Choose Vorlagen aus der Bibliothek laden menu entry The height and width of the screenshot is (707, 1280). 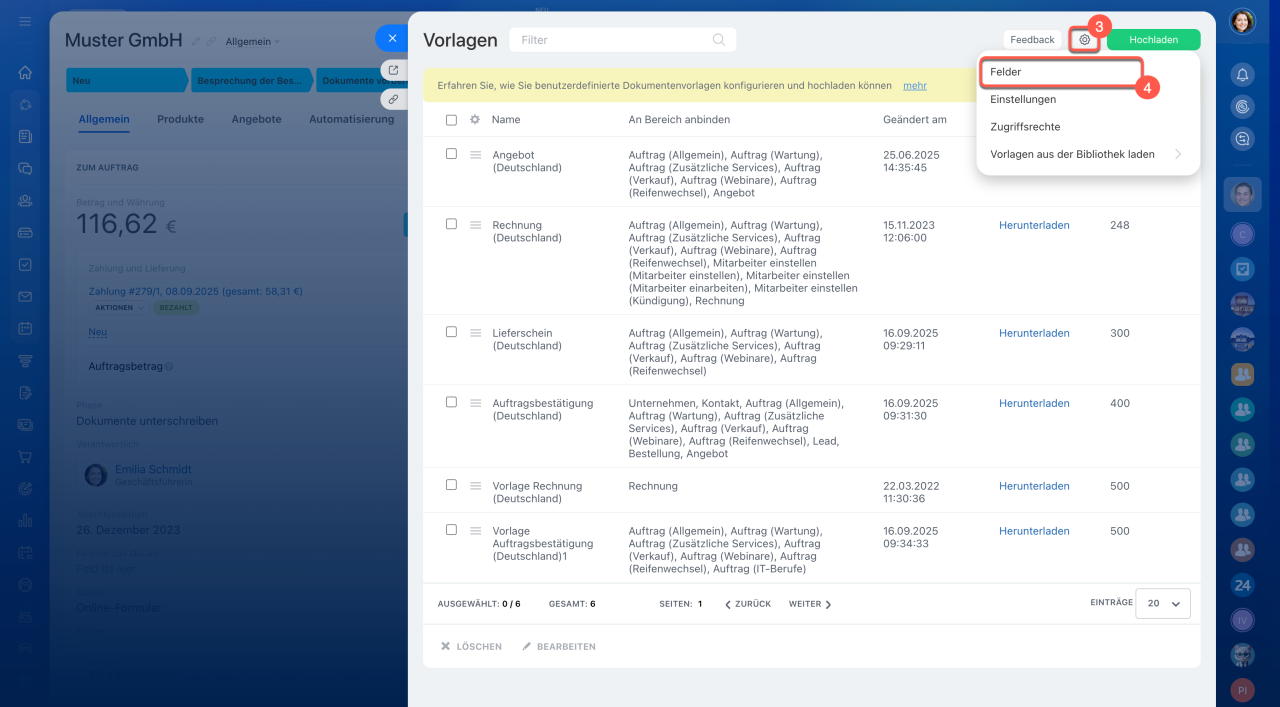coord(1072,154)
